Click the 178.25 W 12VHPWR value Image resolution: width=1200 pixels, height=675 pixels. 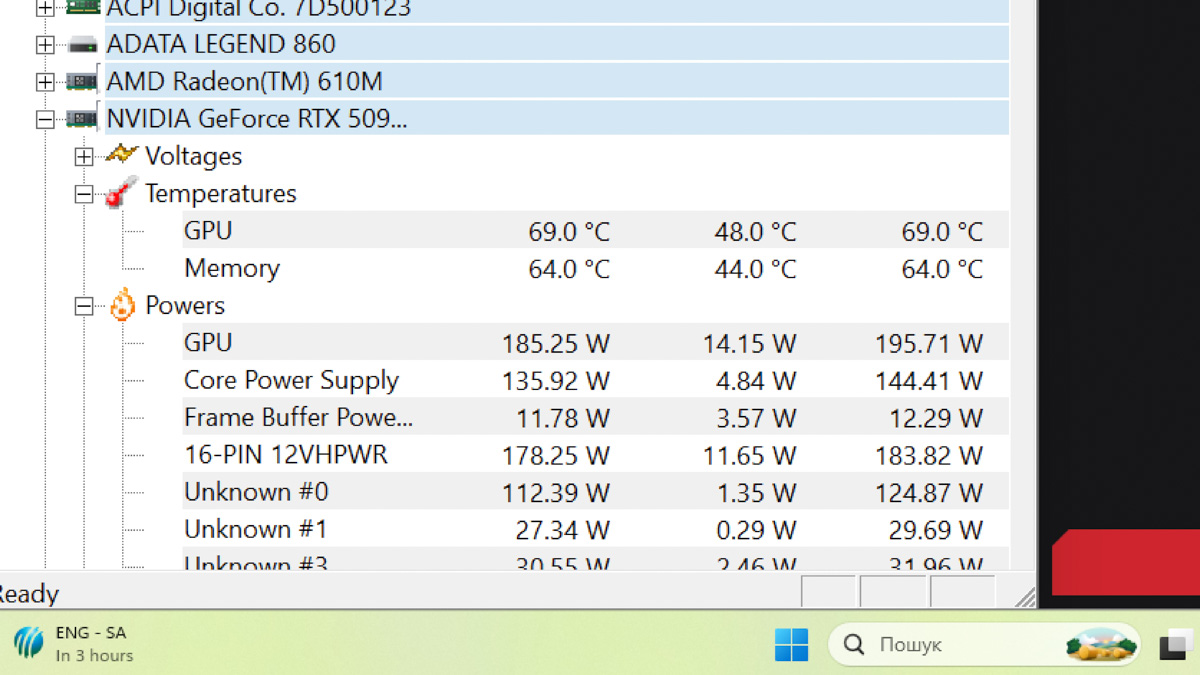[x=556, y=456]
